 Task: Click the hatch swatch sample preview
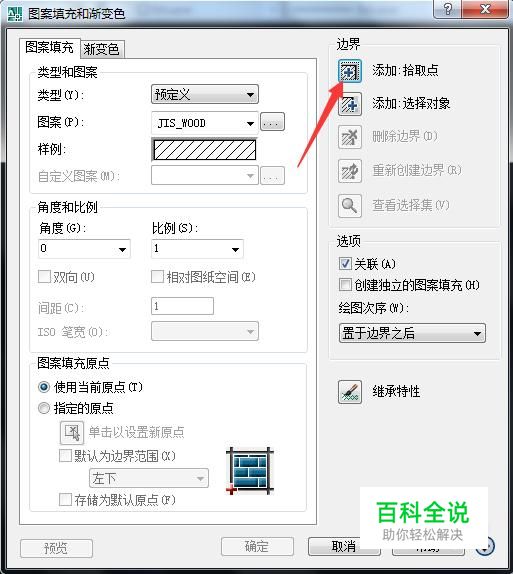(205, 150)
